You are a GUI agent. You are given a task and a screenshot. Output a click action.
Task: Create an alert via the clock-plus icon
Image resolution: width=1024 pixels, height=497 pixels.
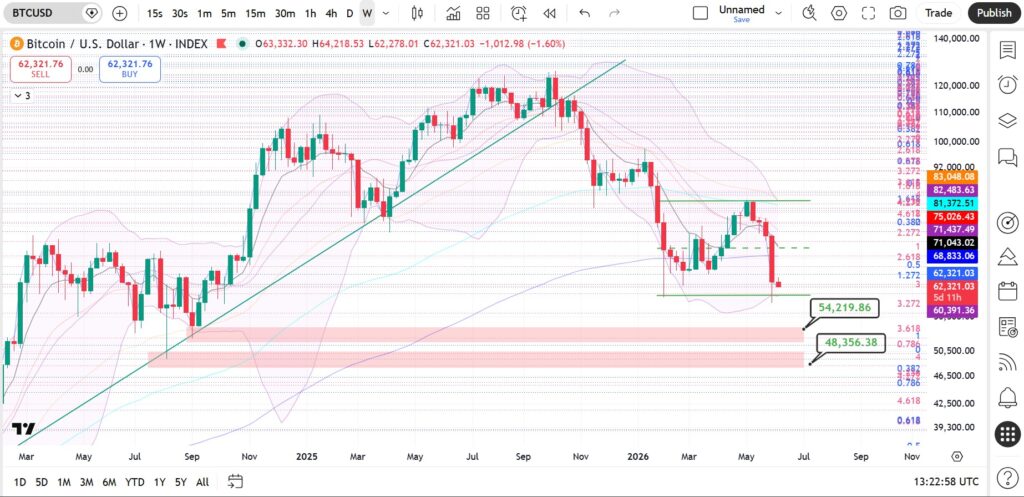[x=519, y=13]
